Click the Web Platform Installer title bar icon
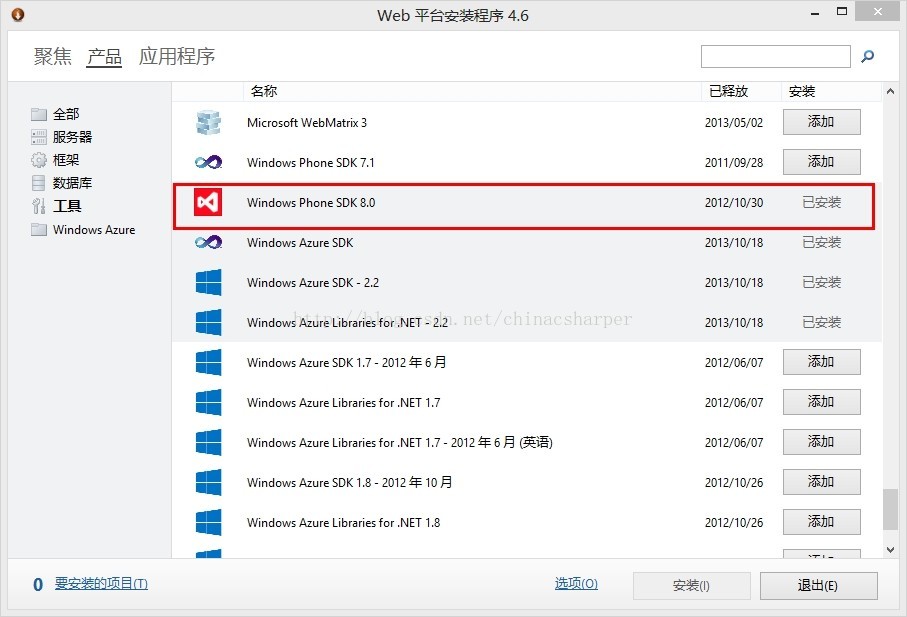Image resolution: width=907 pixels, height=617 pixels. click(18, 14)
